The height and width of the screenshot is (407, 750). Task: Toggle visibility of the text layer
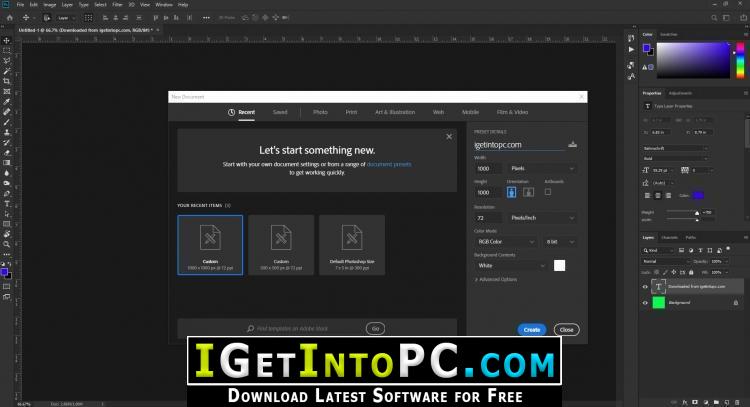[x=645, y=287]
